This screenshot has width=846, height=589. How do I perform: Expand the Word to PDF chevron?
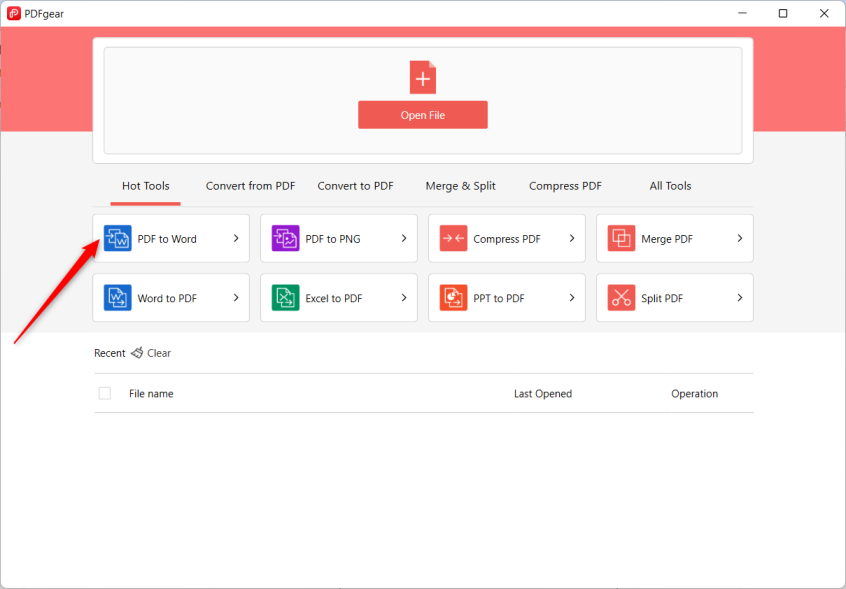pyautogui.click(x=236, y=298)
